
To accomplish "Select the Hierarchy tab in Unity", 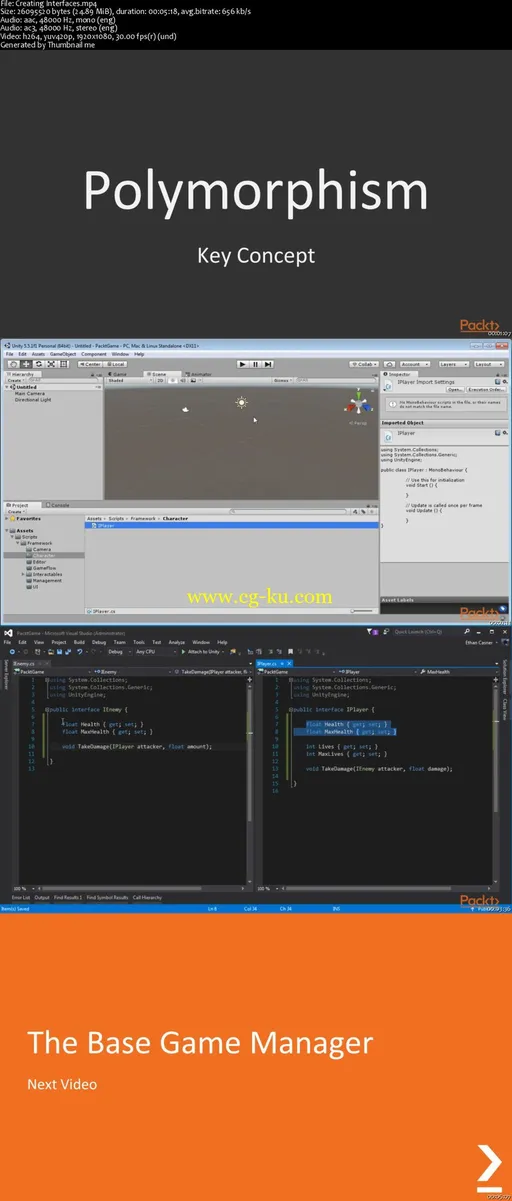I will (x=20, y=374).
